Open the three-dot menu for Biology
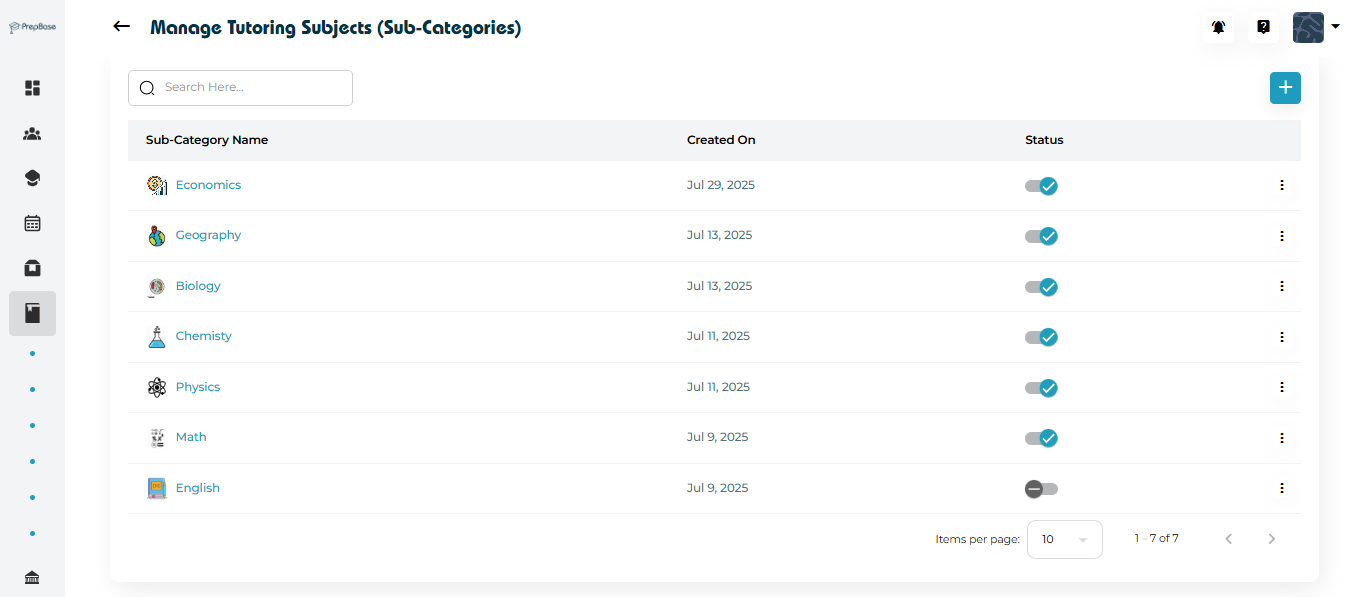The width and height of the screenshot is (1361, 597). click(x=1281, y=286)
